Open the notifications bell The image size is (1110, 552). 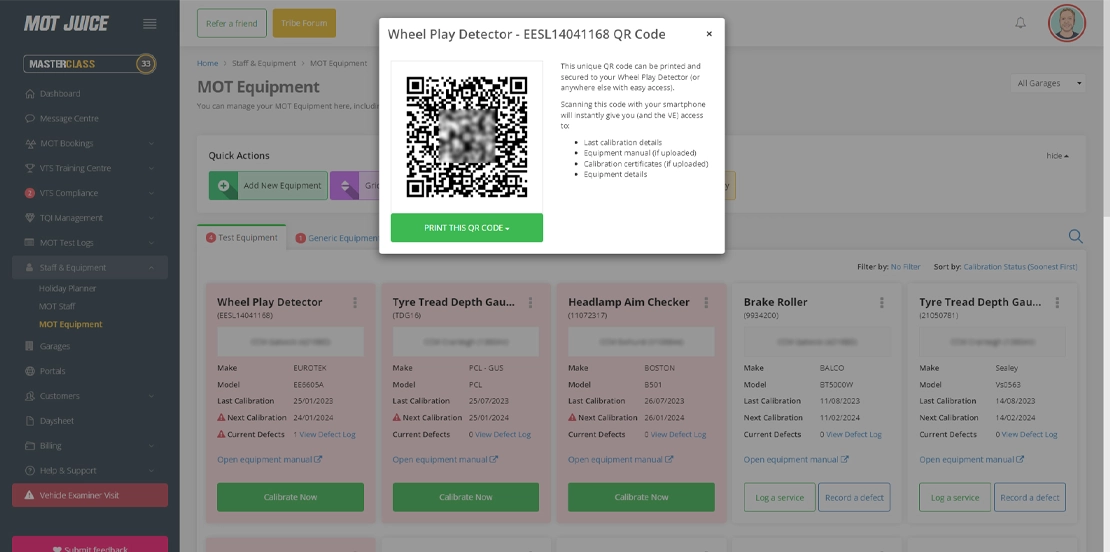pyautogui.click(x=1020, y=23)
